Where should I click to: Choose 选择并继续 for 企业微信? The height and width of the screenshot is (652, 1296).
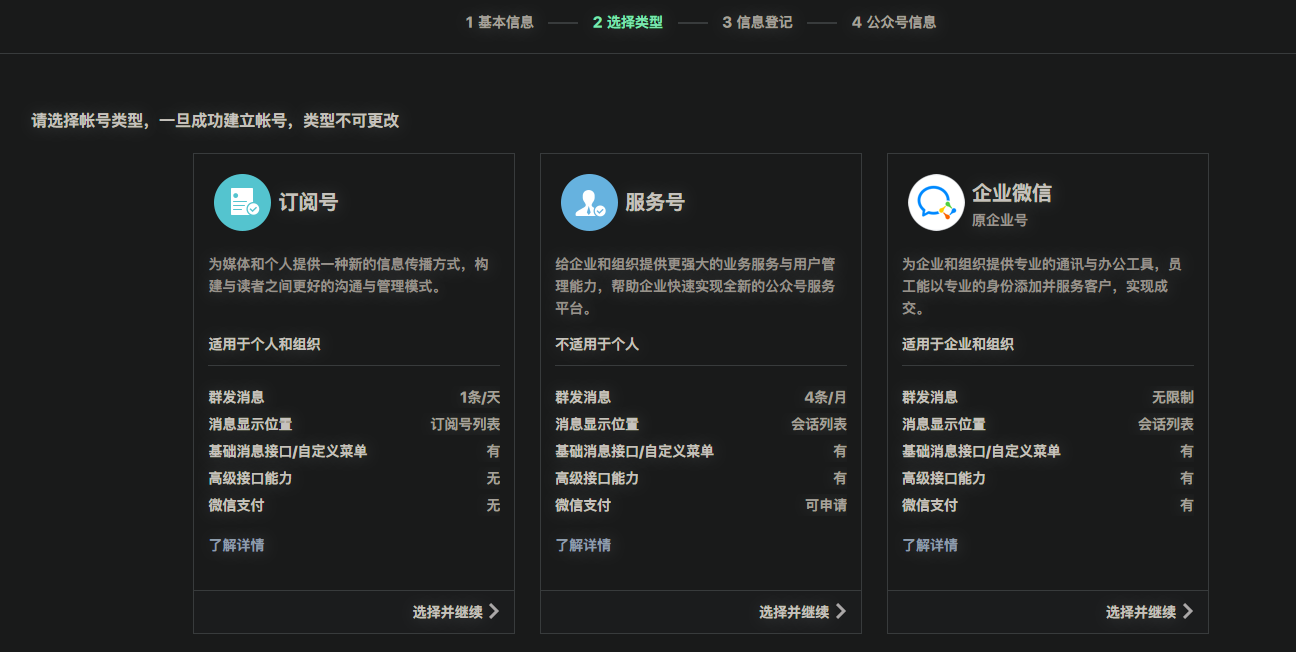[1149, 611]
